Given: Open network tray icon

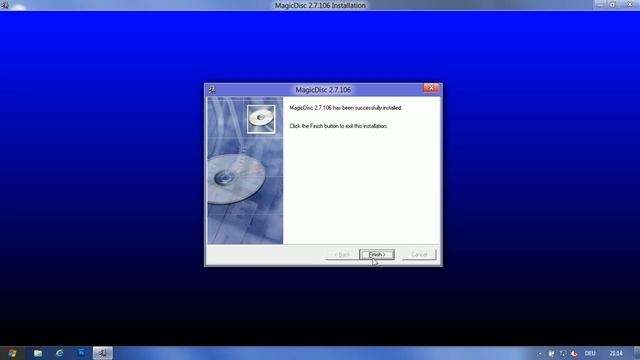Looking at the screenshot, I should (x=563, y=353).
